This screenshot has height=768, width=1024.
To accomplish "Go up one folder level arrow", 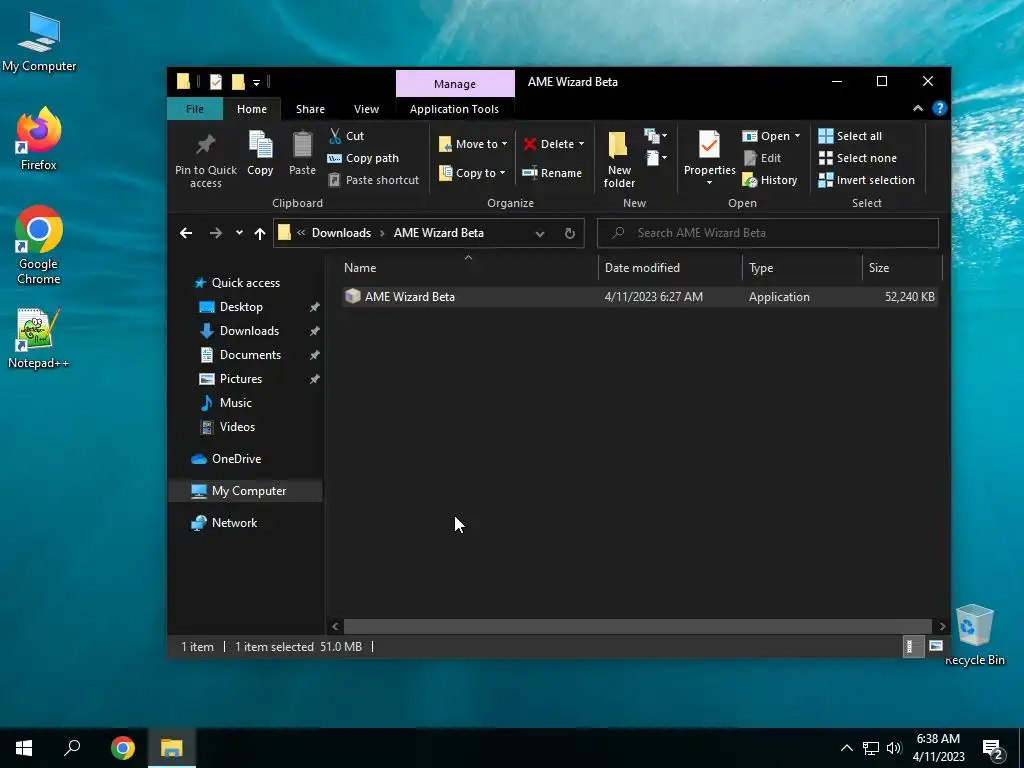I will point(260,233).
